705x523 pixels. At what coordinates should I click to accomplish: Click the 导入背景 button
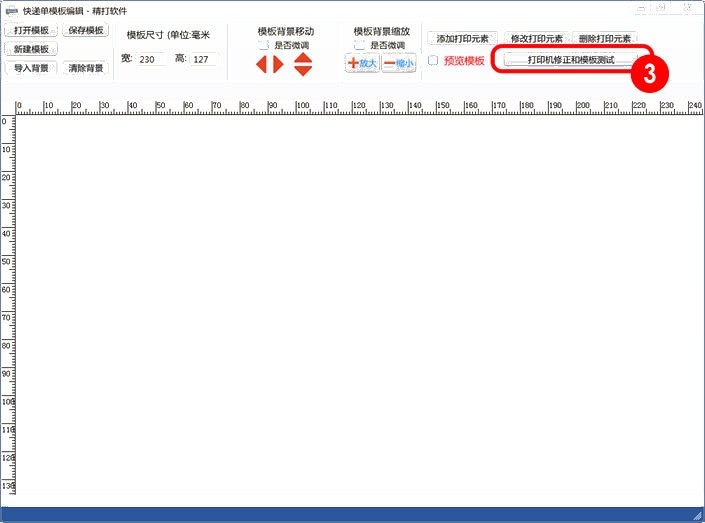point(32,68)
